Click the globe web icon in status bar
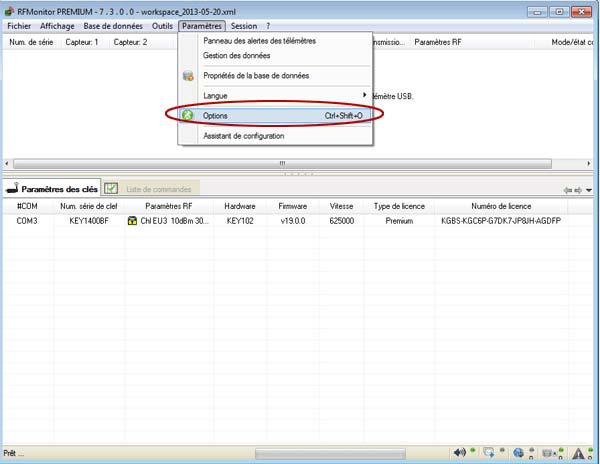 pos(518,453)
